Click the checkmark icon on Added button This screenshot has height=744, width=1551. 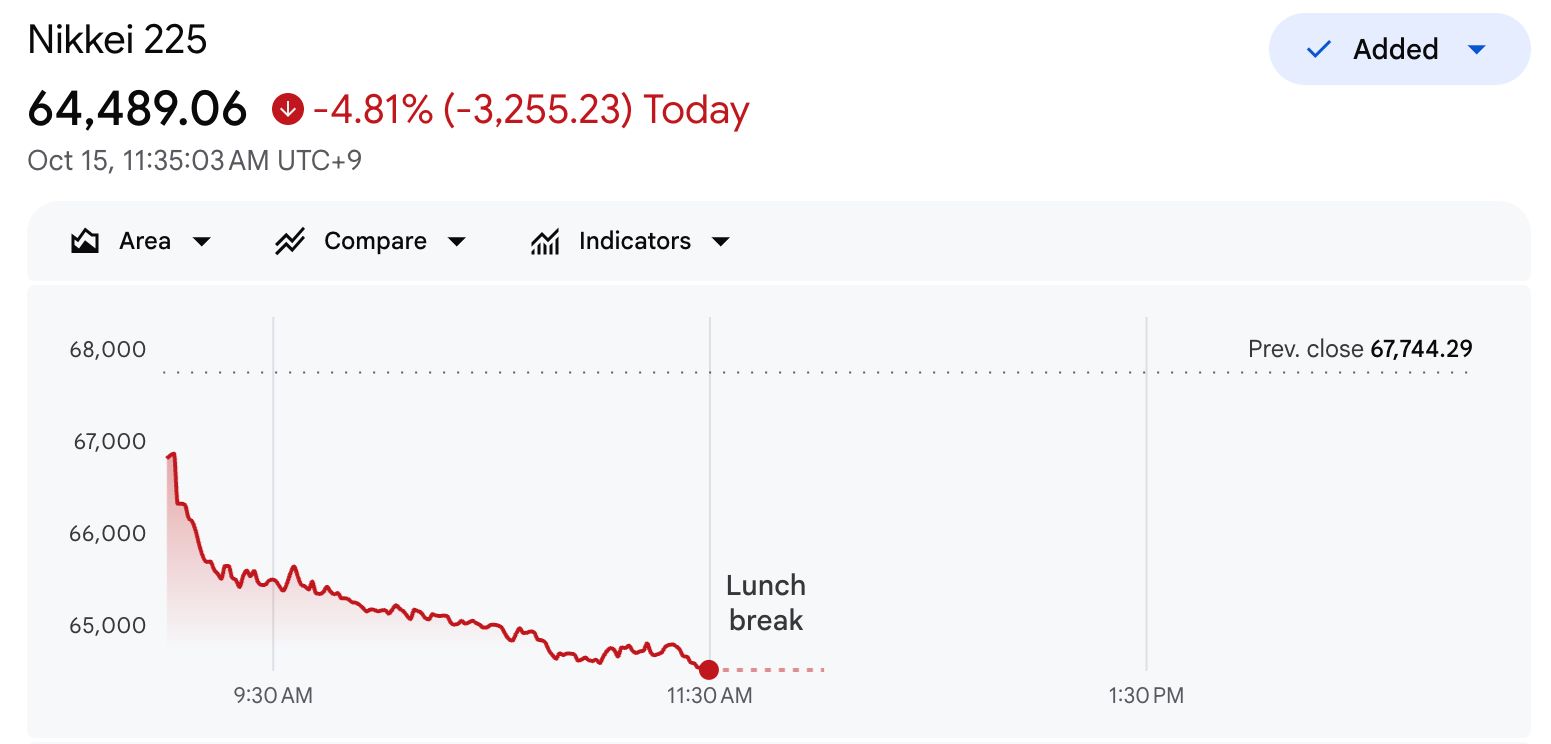(1319, 49)
